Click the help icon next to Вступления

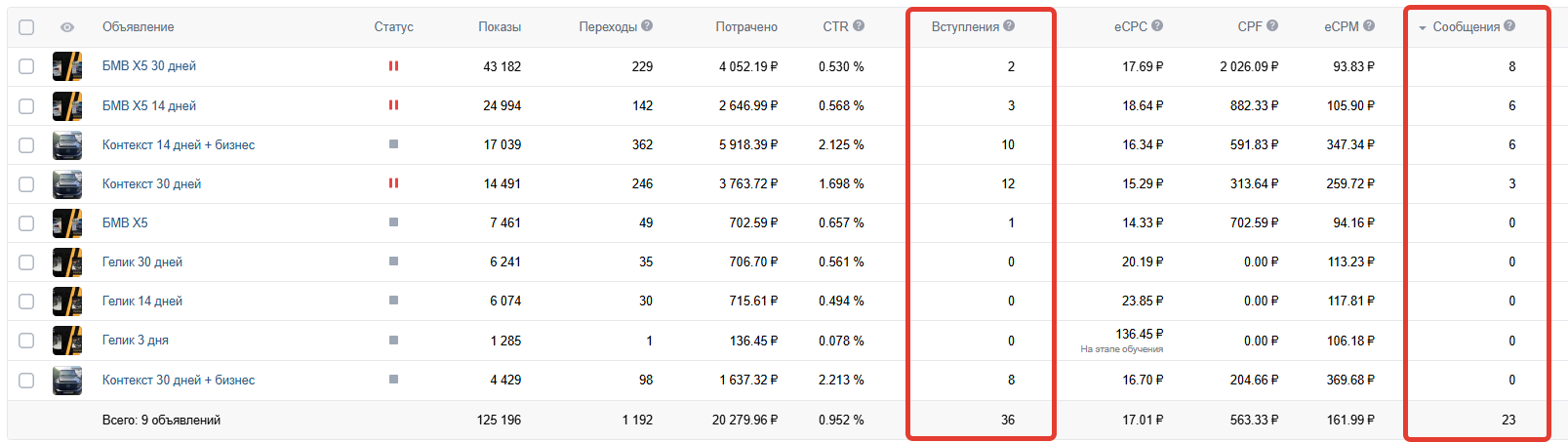(1009, 26)
